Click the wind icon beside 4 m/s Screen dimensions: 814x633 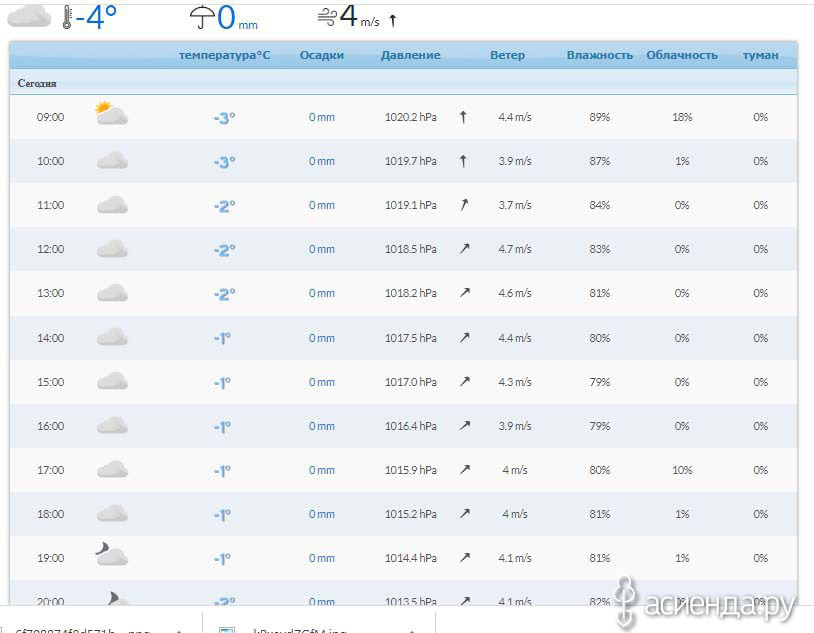(x=326, y=17)
